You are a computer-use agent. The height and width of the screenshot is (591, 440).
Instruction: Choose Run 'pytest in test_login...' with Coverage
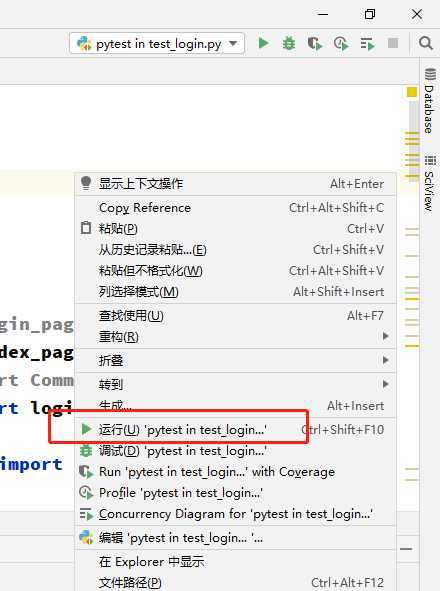235,472
